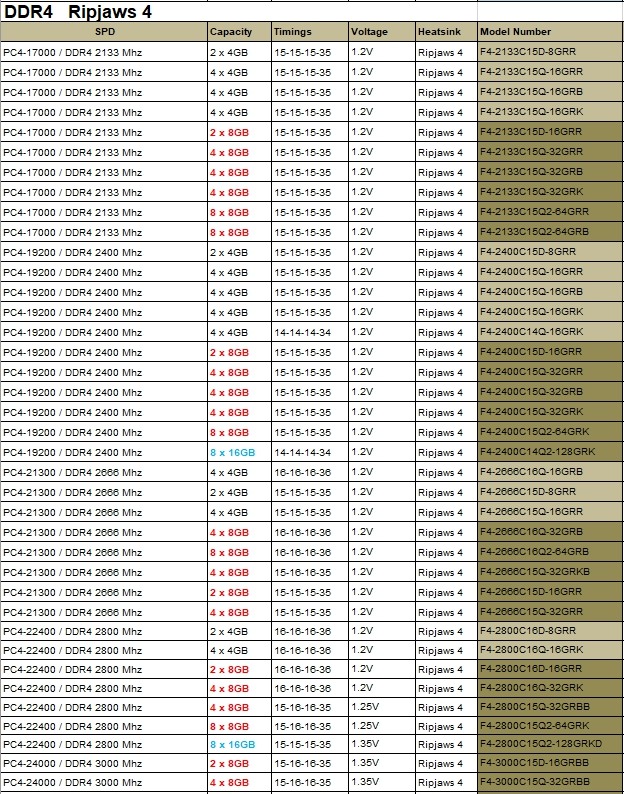Click model cell F4-2400C15Q-32GRR
This screenshot has width=624, height=794.
click(x=550, y=372)
